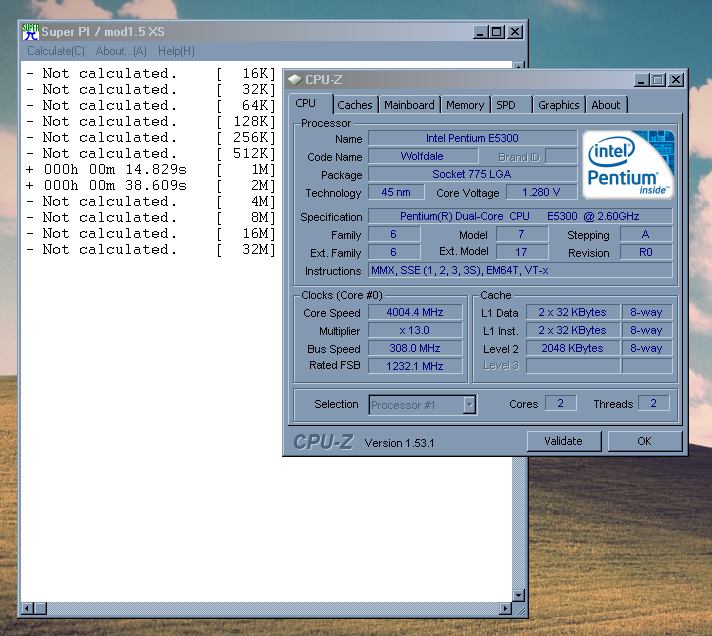
Task: Click the OK button in CPU-Z
Action: tap(644, 441)
